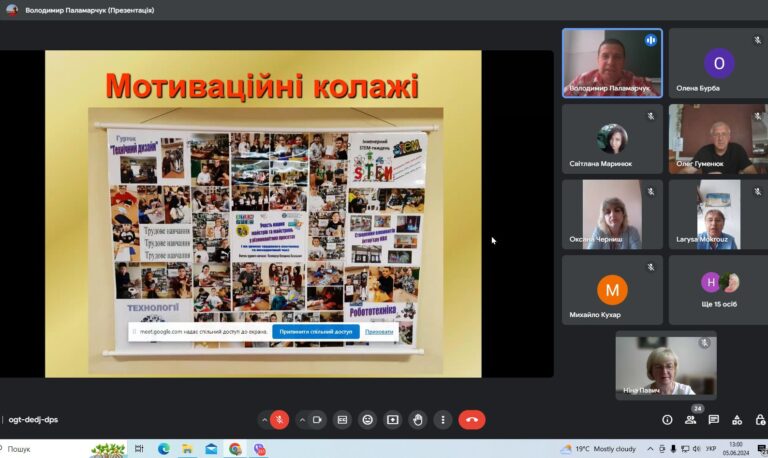Turn on closed captions
Image resolution: width=768 pixels, height=458 pixels.
click(342, 420)
